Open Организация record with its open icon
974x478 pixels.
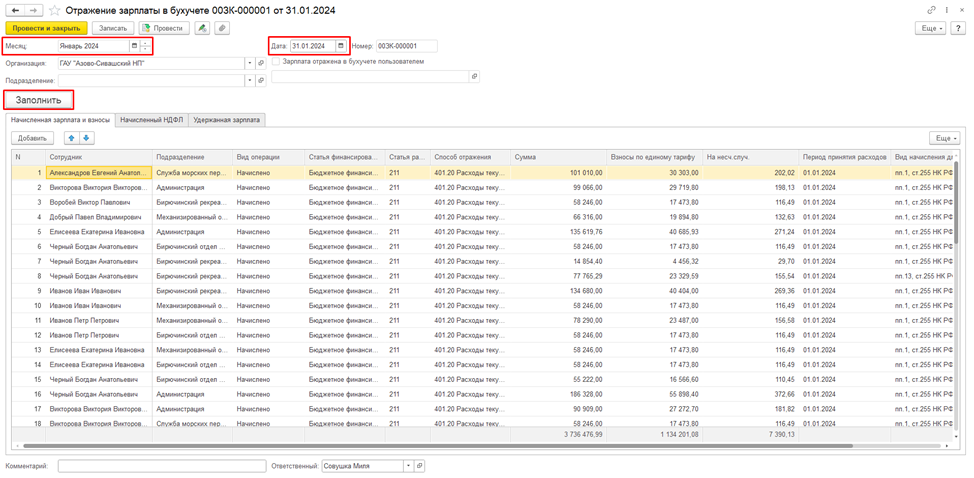tap(261, 63)
